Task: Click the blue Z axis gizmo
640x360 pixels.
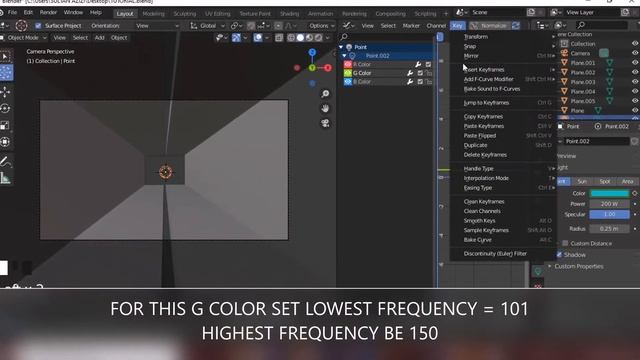Action: [x=312, y=52]
